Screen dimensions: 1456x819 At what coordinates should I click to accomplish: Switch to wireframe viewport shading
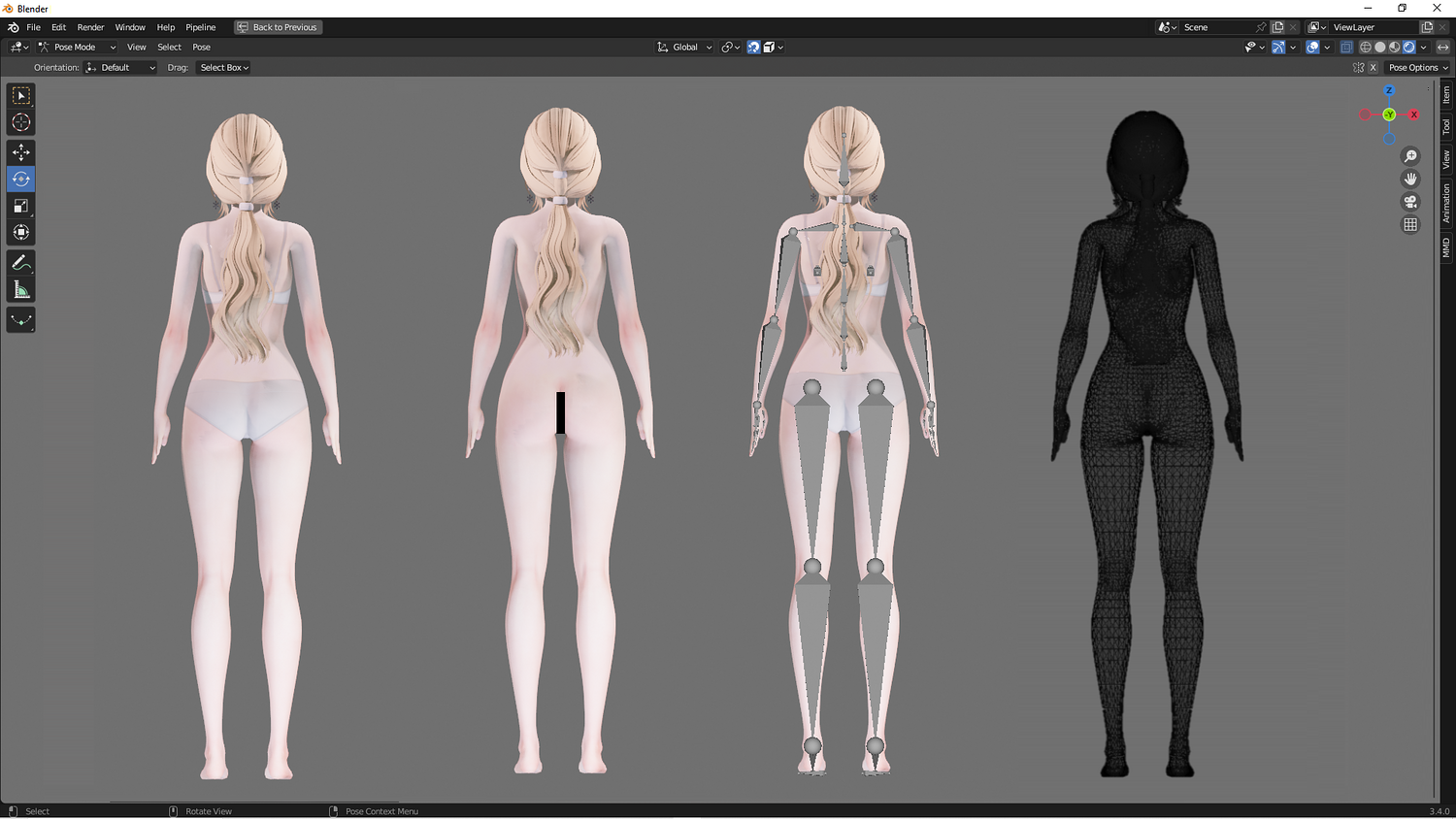pyautogui.click(x=1366, y=47)
